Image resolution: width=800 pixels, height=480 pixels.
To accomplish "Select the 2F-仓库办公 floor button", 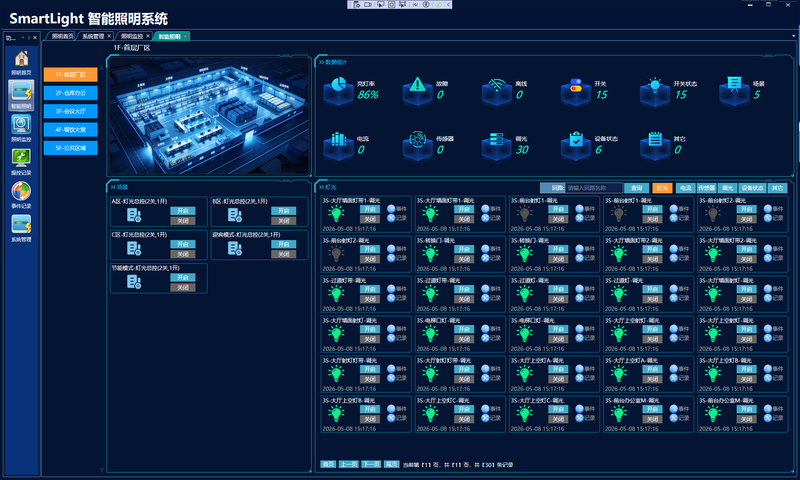I will (x=70, y=93).
